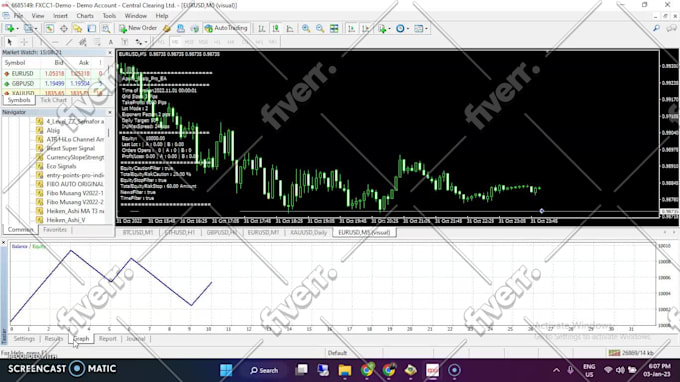Viewport: 680px width, 382px height.
Task: Click the Default profile in status bar
Action: 337,353
